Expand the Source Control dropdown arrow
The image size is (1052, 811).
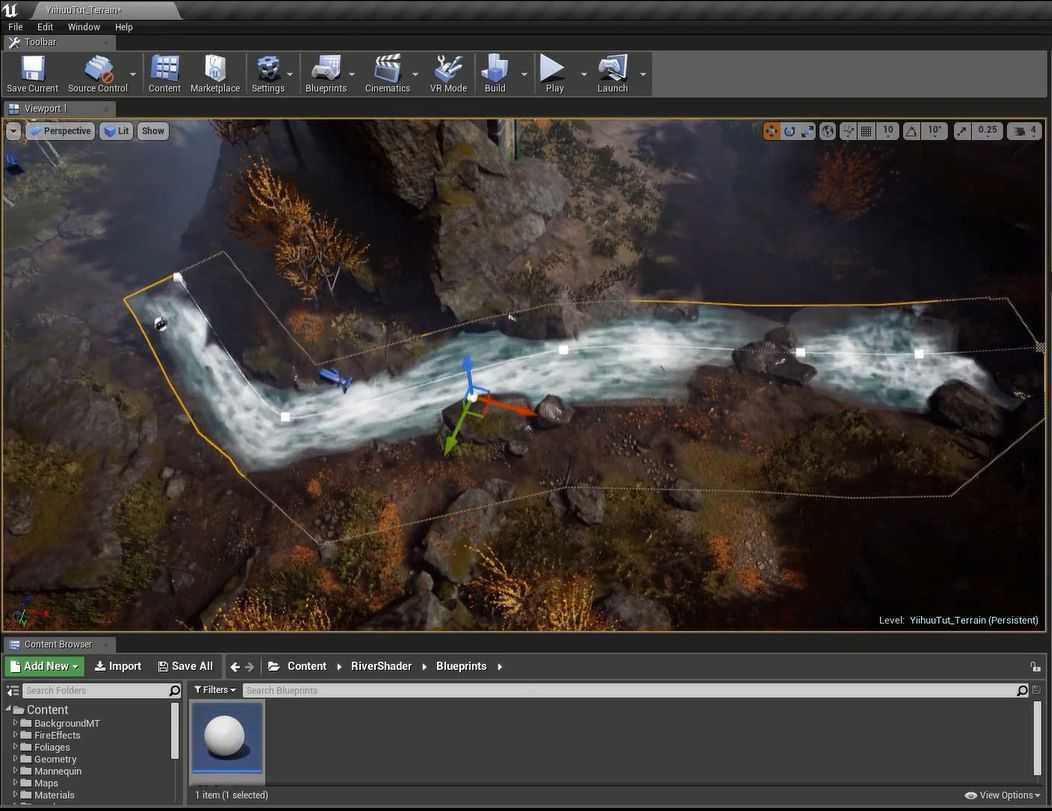[x=133, y=74]
